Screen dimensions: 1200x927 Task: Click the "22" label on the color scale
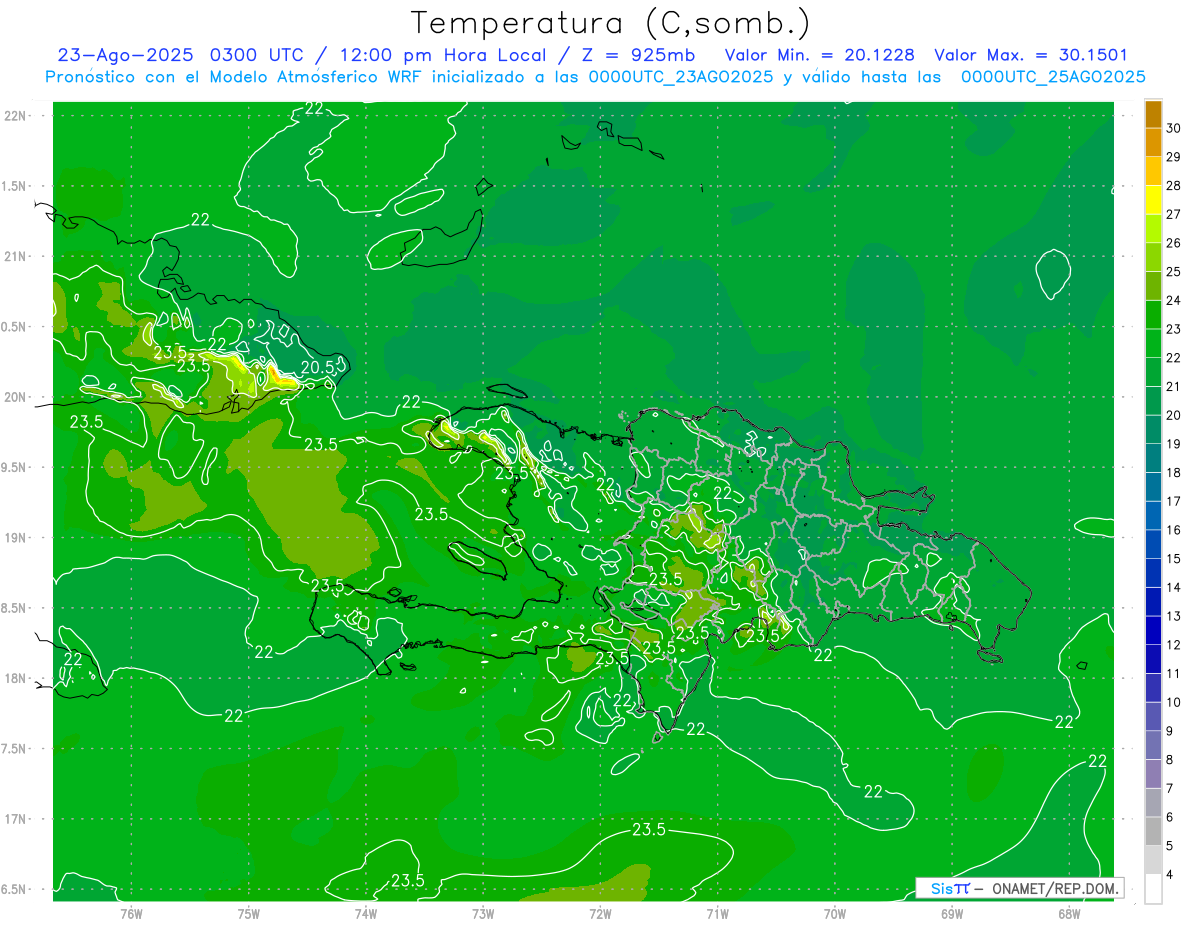[1173, 358]
